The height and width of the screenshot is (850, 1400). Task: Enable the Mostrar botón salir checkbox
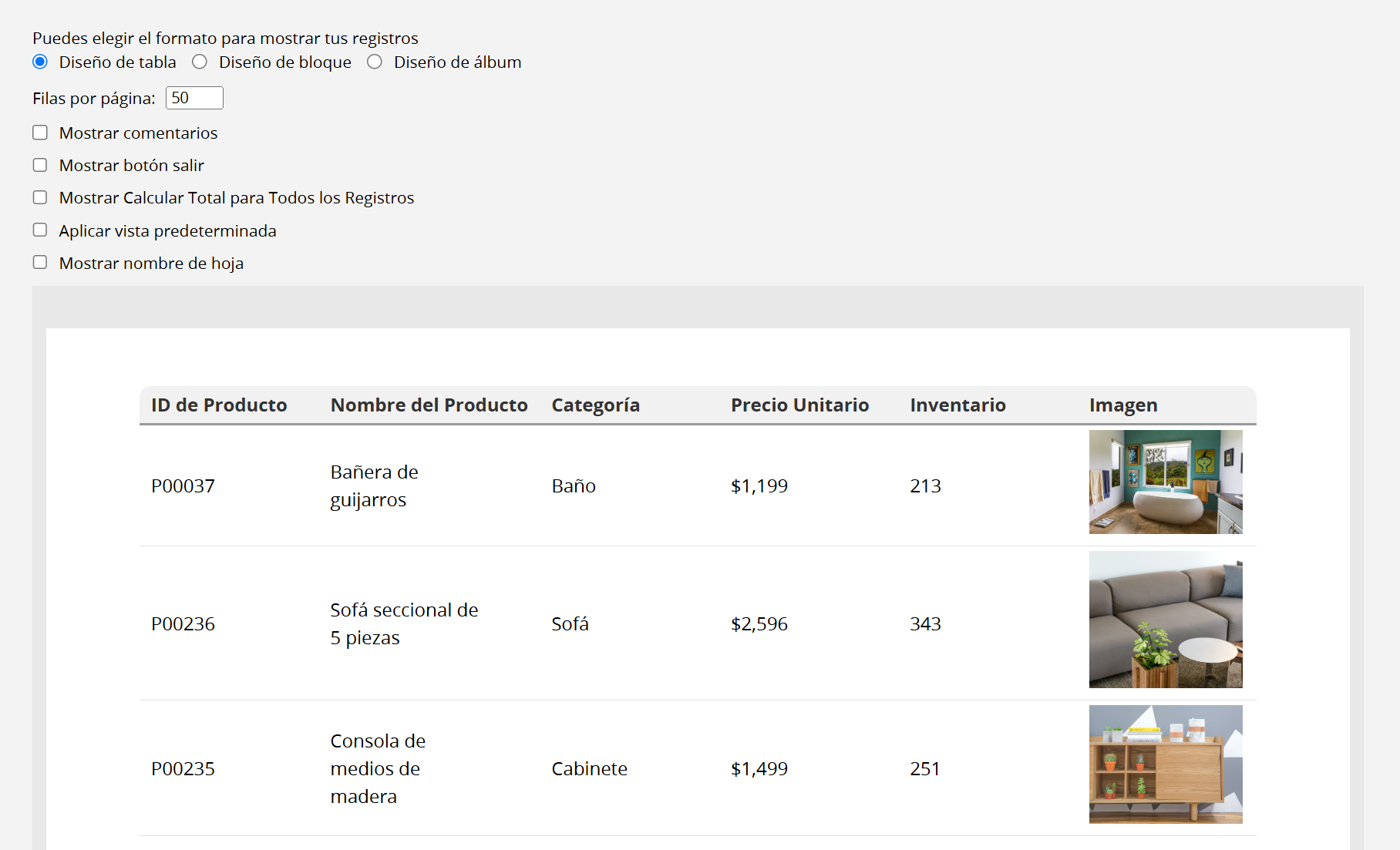(x=40, y=165)
